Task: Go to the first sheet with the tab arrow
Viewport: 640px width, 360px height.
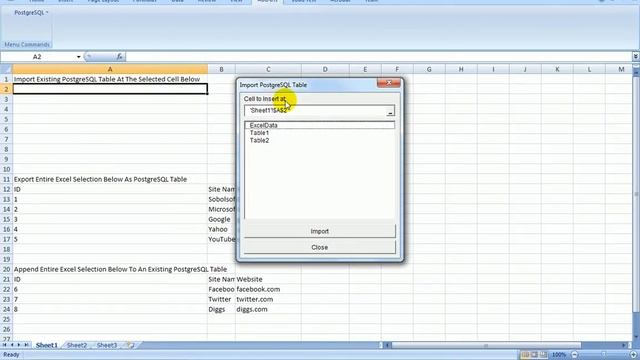Action: (5, 345)
